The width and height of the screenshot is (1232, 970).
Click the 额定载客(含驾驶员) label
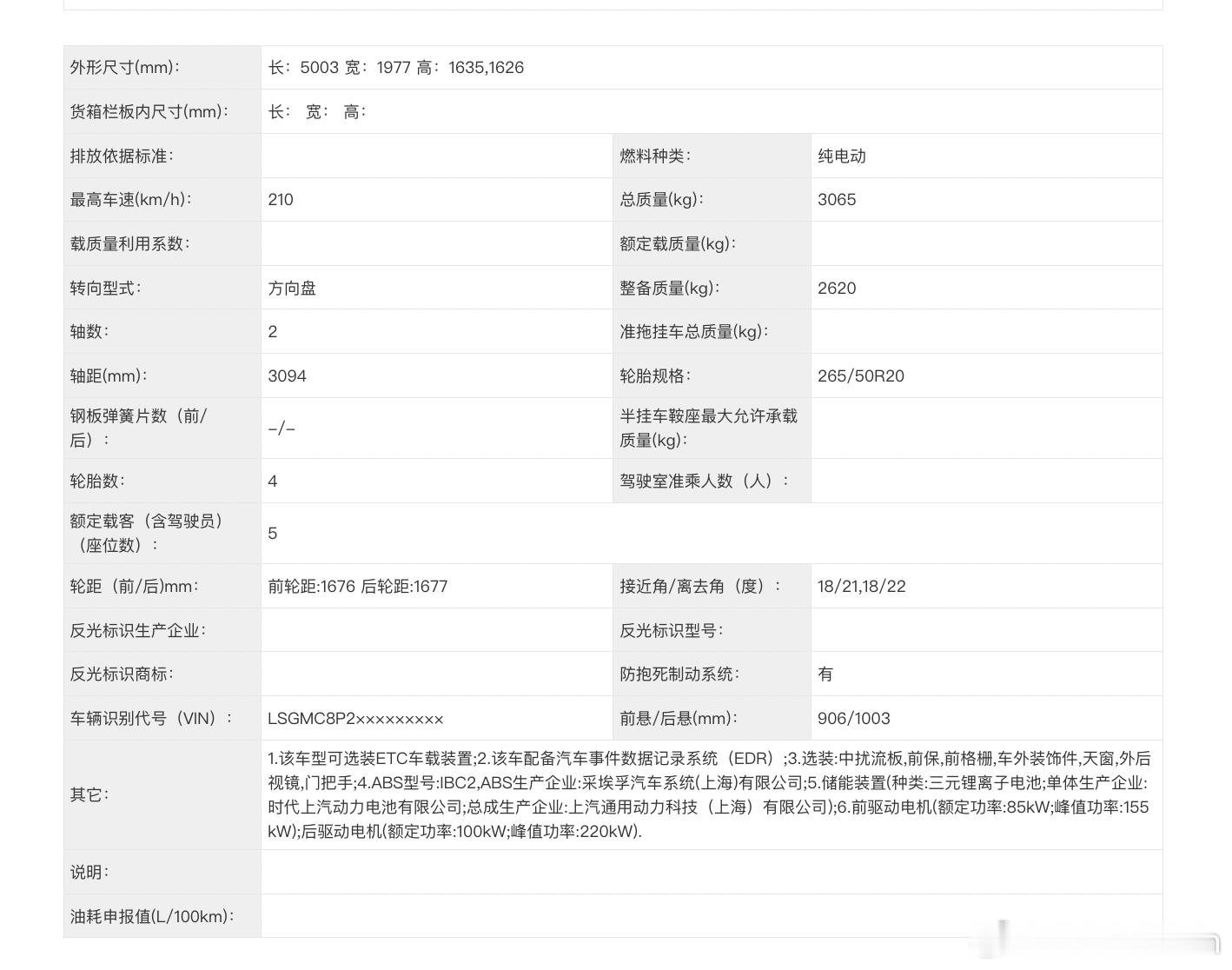[x=147, y=534]
